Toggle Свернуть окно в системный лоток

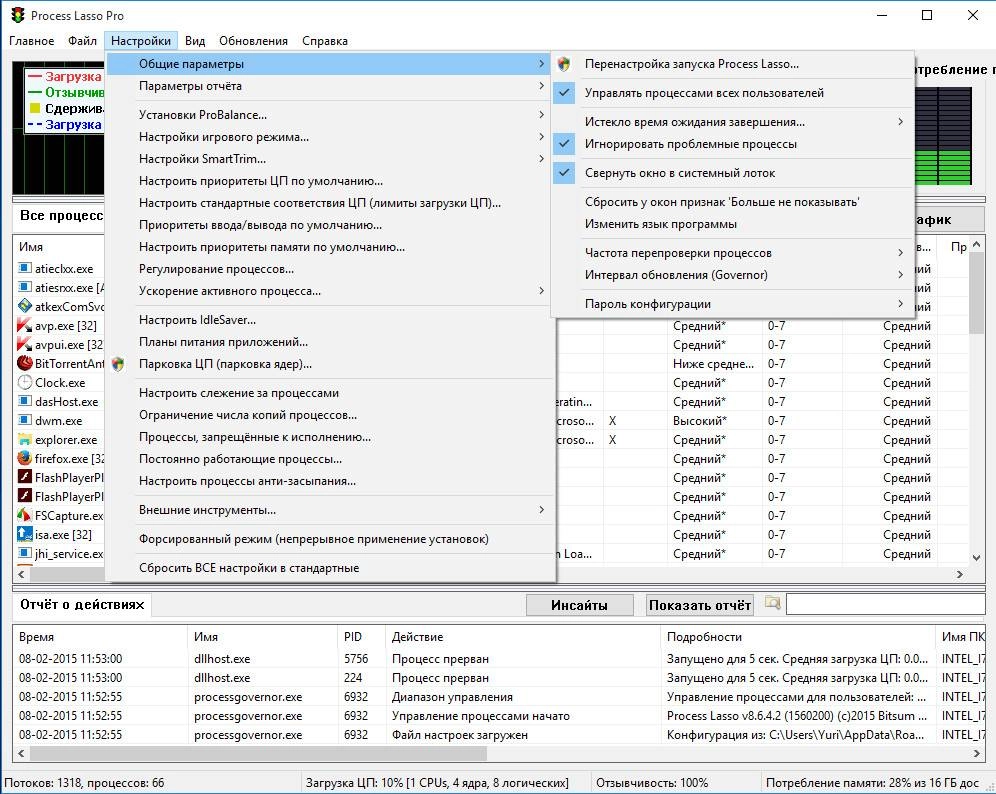tap(732, 173)
